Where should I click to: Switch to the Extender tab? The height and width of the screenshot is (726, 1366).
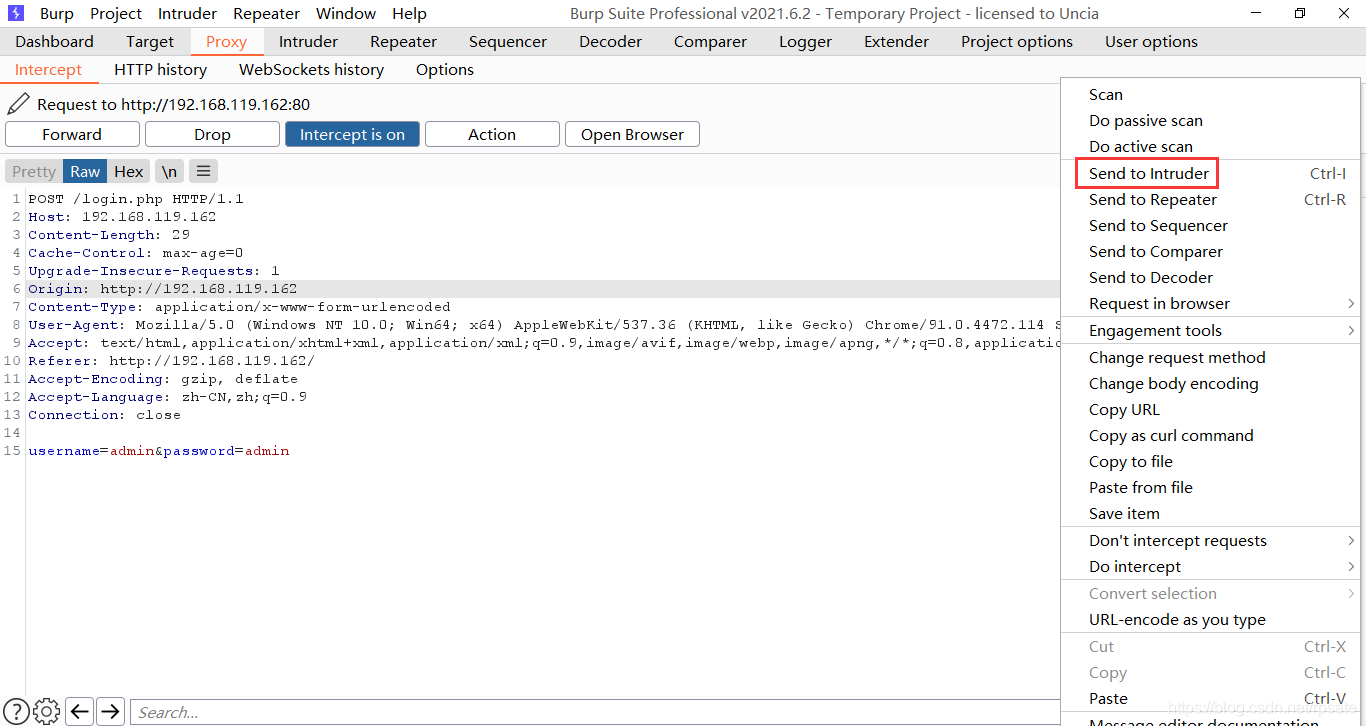click(x=896, y=41)
